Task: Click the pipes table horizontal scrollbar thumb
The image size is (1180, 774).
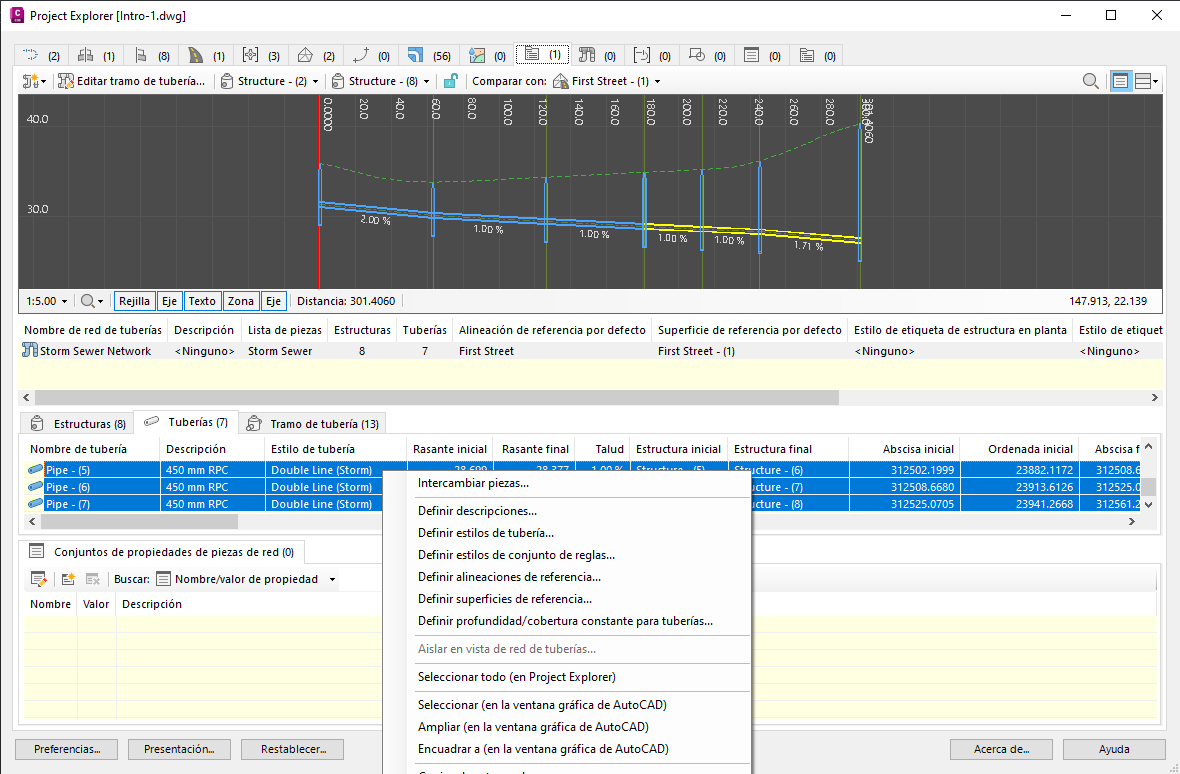Action: [x=139, y=521]
